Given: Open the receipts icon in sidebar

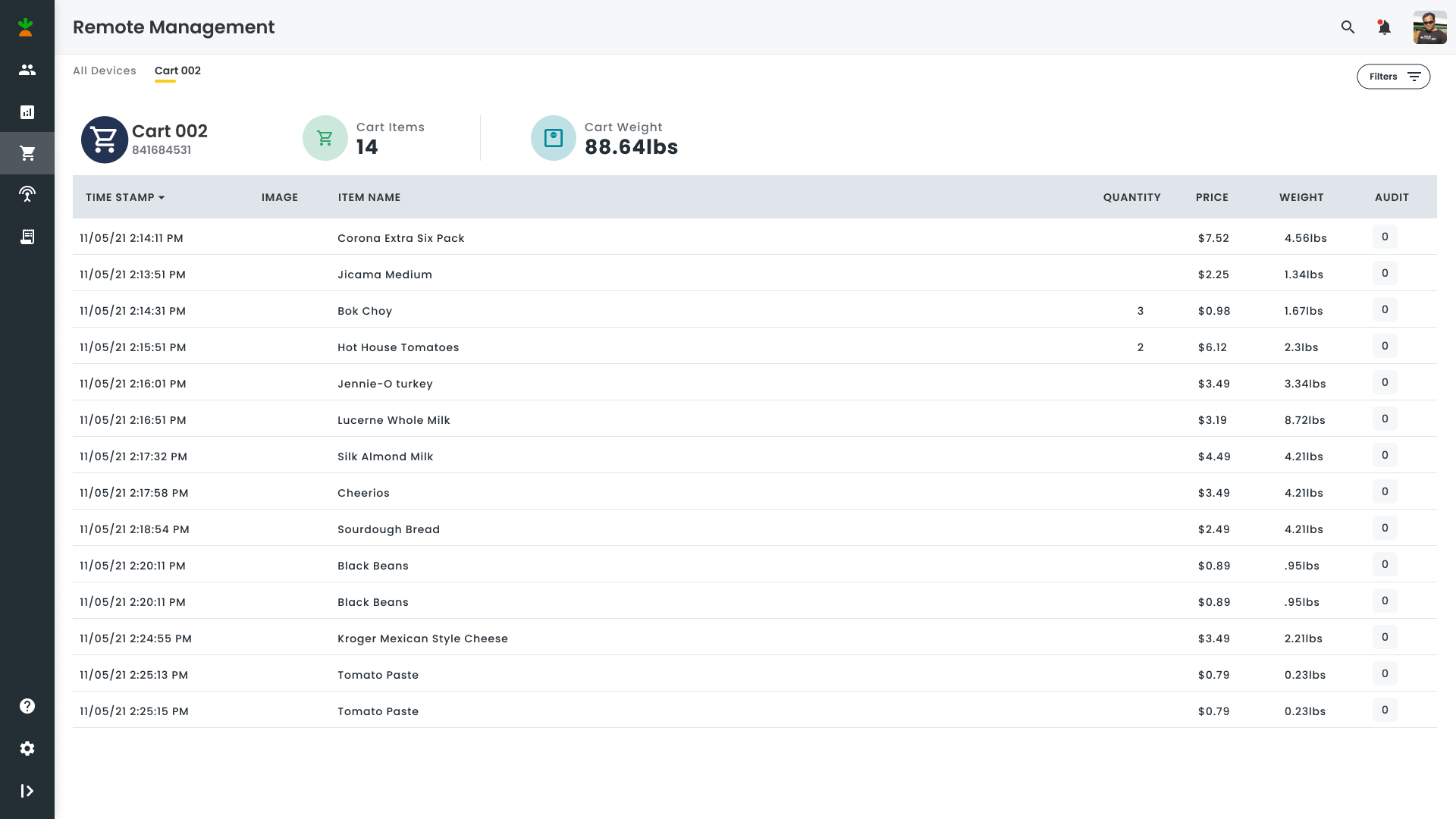Looking at the screenshot, I should click(27, 237).
